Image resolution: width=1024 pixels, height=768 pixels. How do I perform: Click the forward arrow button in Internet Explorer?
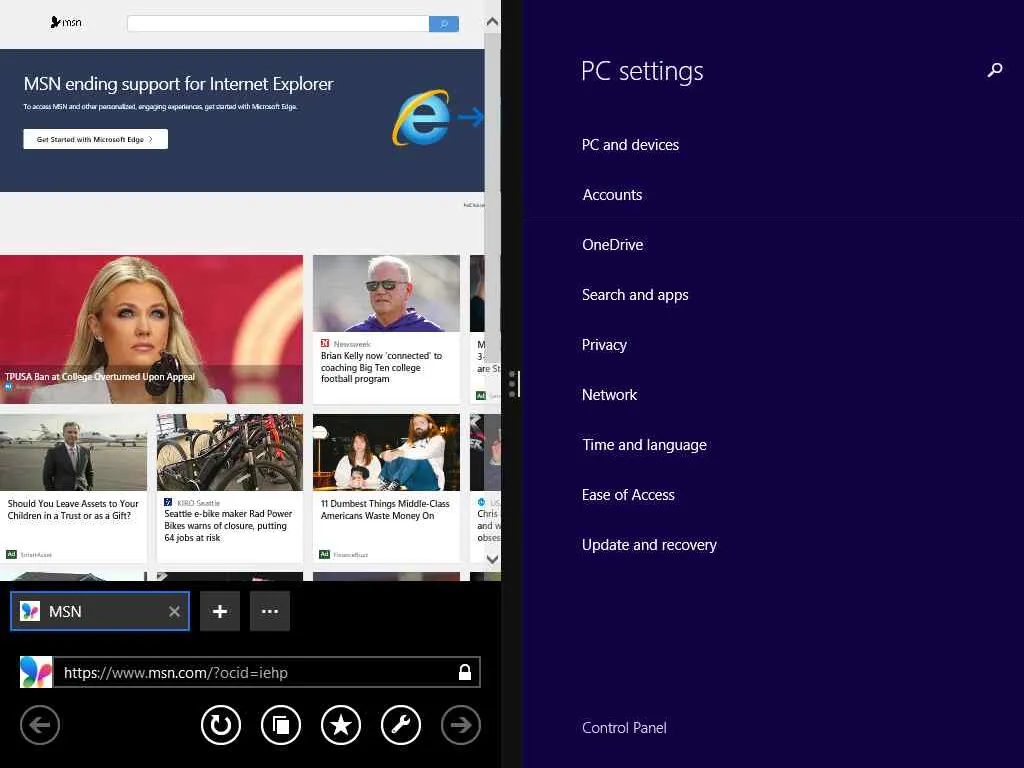[461, 725]
